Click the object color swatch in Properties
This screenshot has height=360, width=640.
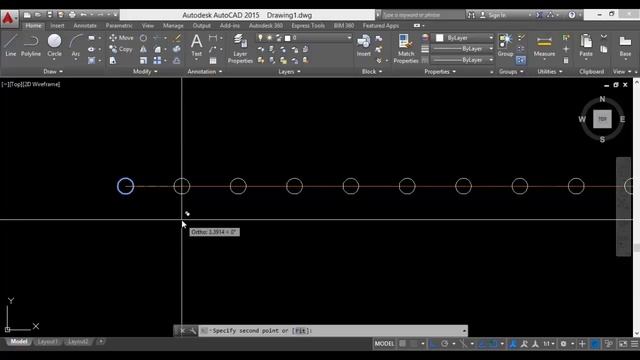coord(439,38)
